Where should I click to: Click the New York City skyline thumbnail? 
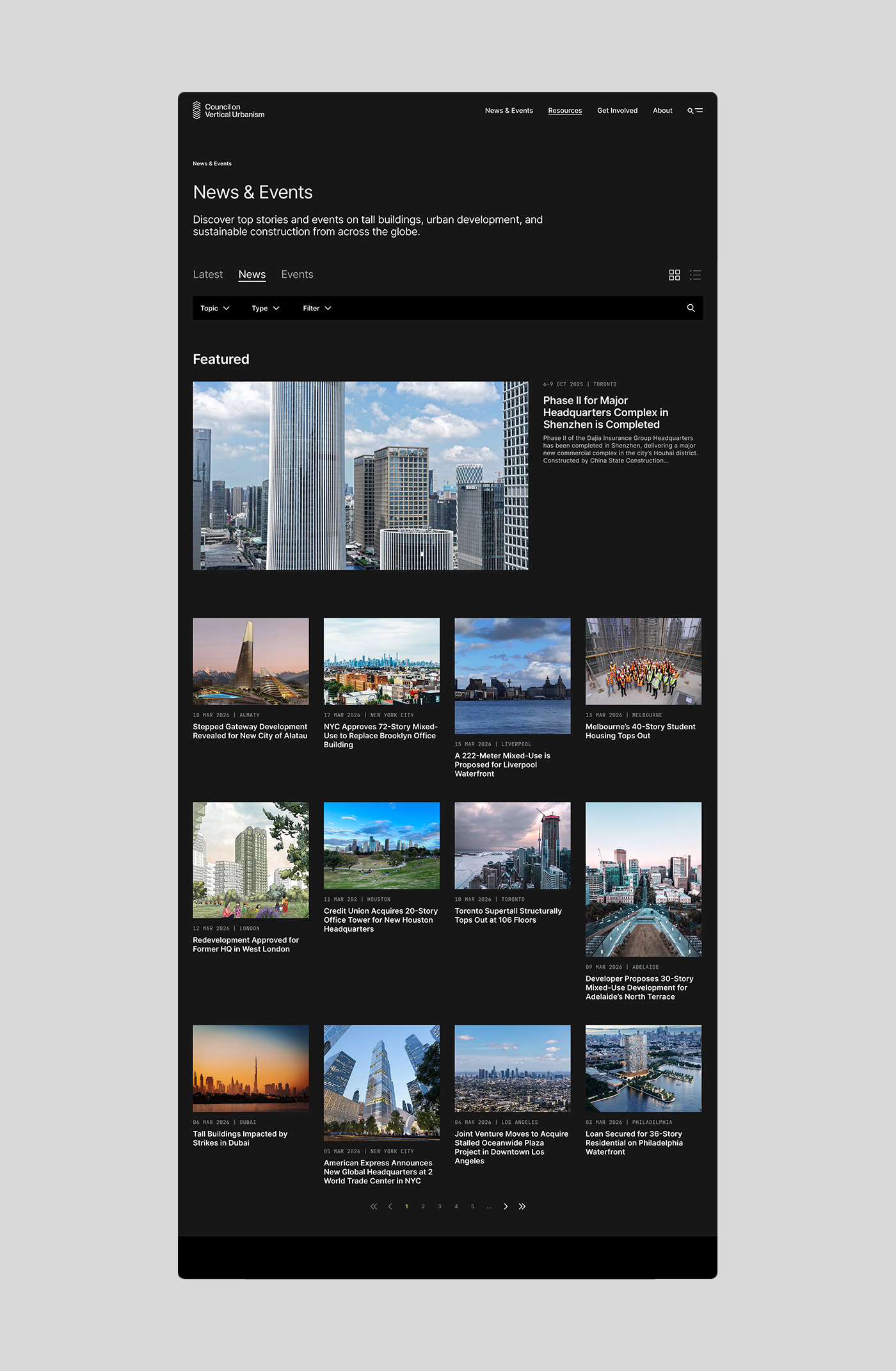coord(381,661)
